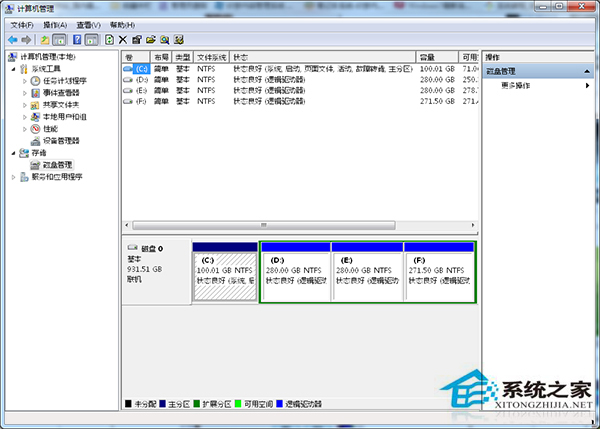Expand the 性能 node arrow
The width and height of the screenshot is (600, 429).
(x=24, y=129)
